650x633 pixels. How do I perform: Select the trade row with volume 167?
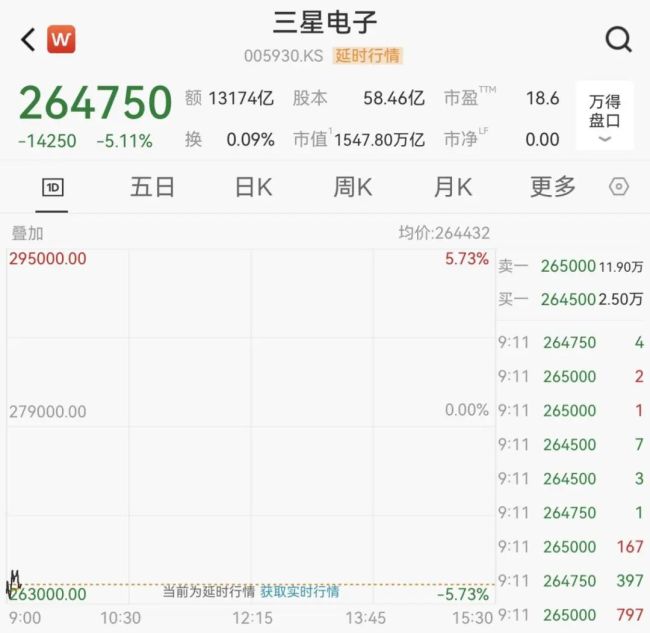tap(570, 547)
